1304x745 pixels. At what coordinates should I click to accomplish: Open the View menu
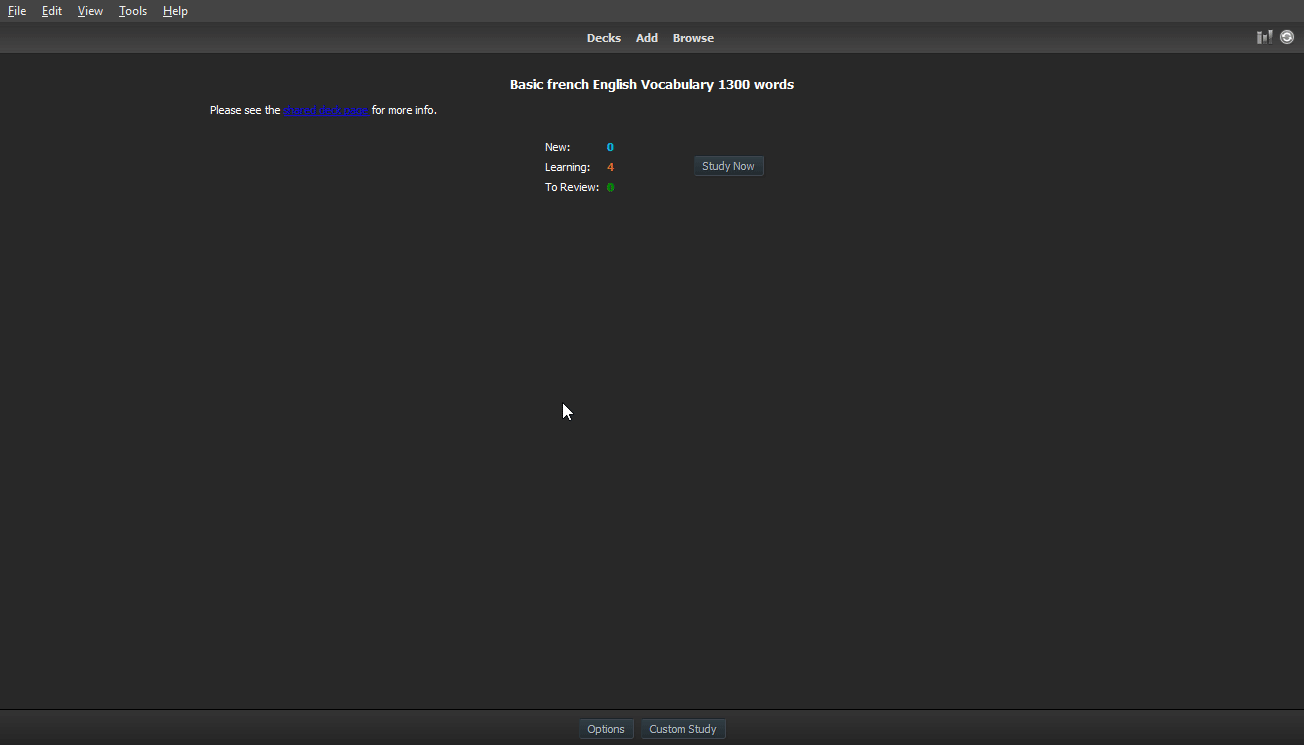[x=90, y=11]
